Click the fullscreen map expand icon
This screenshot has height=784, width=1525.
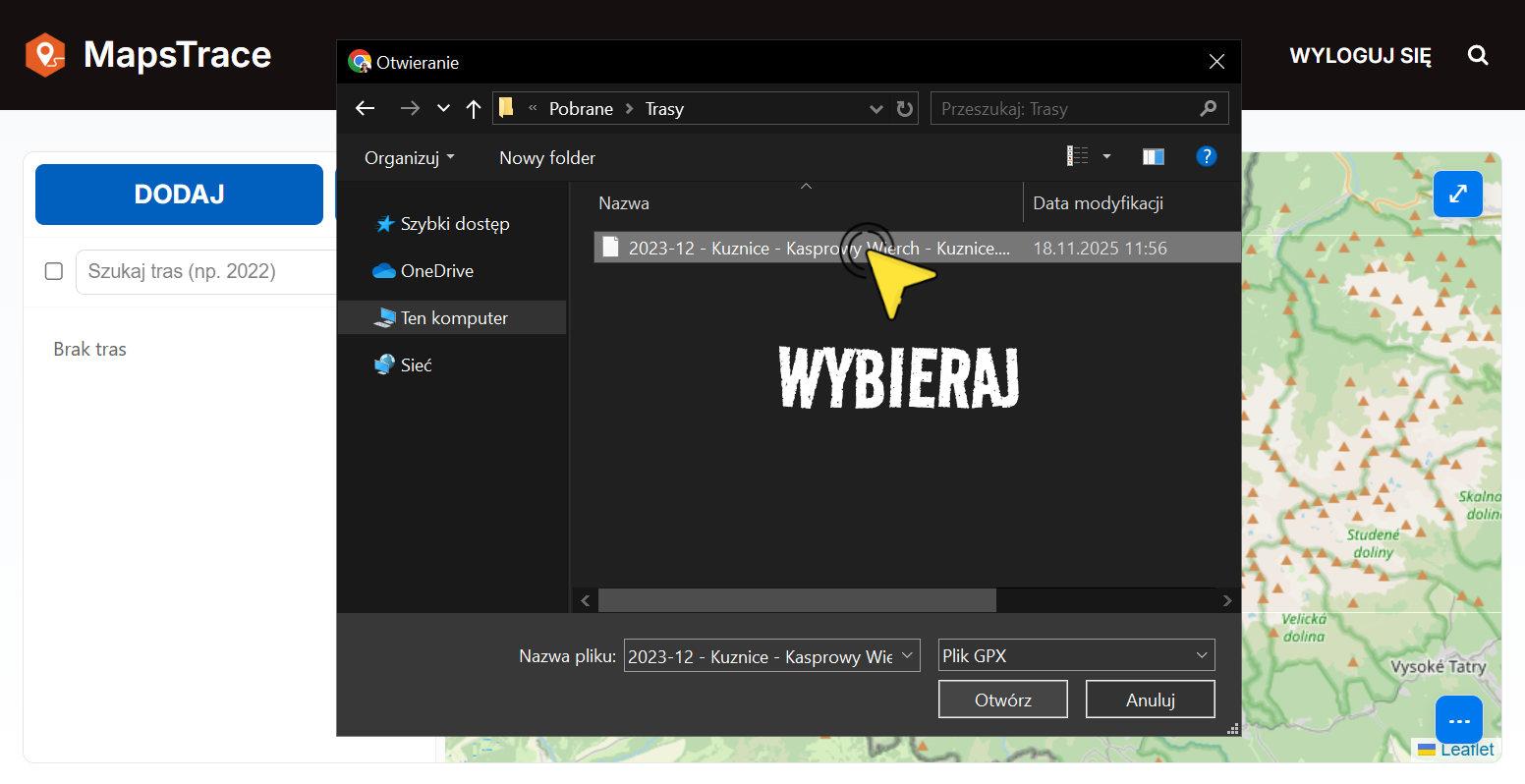(1457, 194)
